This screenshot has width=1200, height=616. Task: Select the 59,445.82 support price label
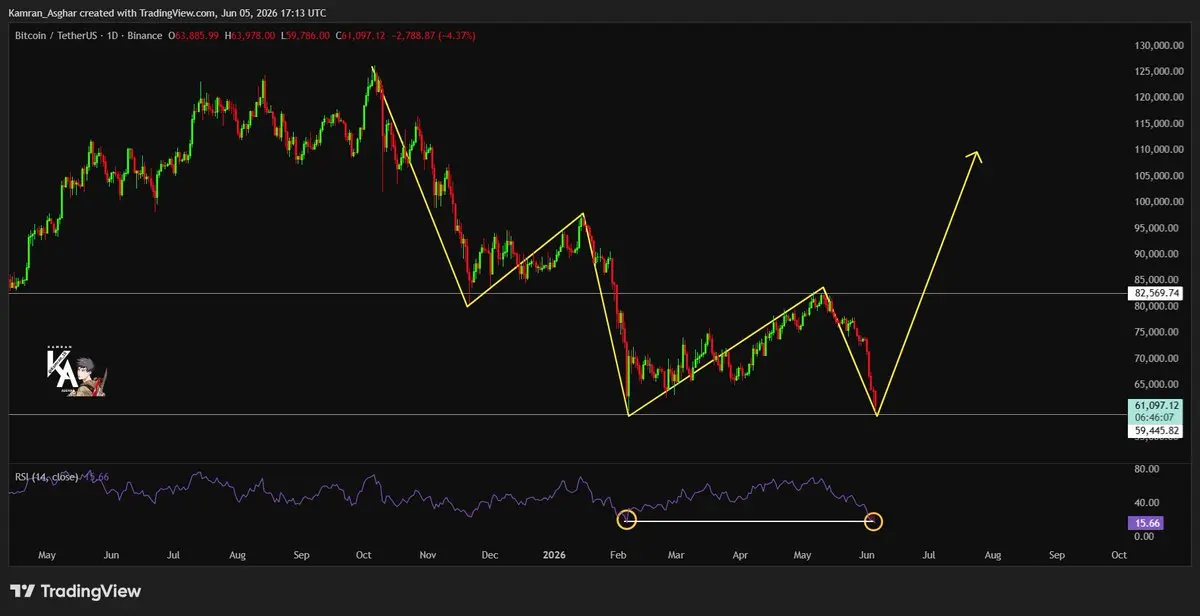(x=1155, y=431)
